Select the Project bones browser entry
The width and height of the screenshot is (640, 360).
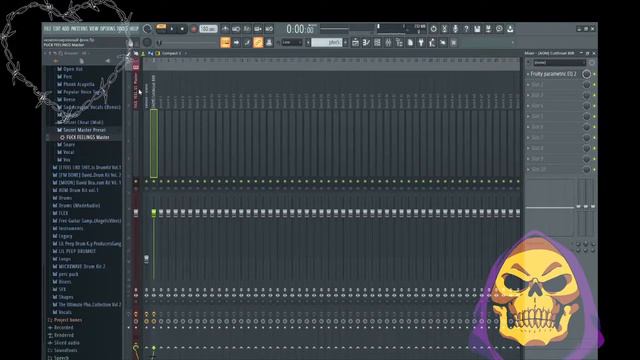pyautogui.click(x=68, y=320)
